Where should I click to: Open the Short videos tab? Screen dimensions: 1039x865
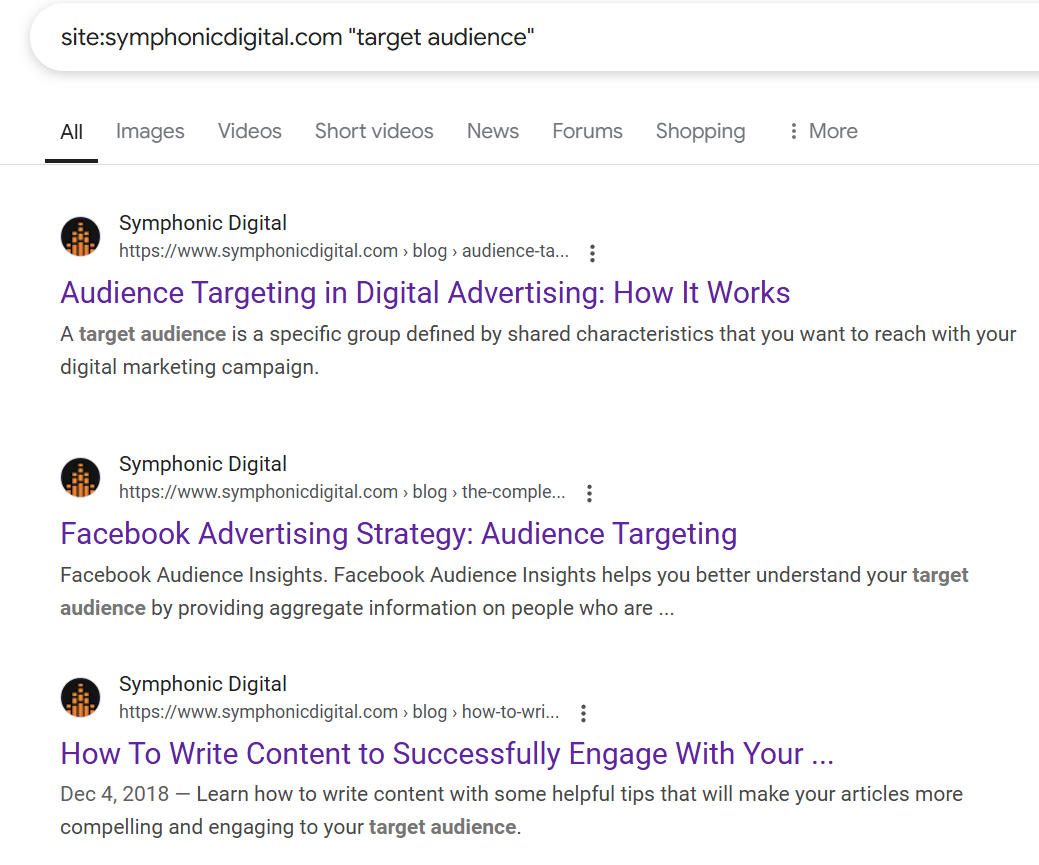pos(374,131)
